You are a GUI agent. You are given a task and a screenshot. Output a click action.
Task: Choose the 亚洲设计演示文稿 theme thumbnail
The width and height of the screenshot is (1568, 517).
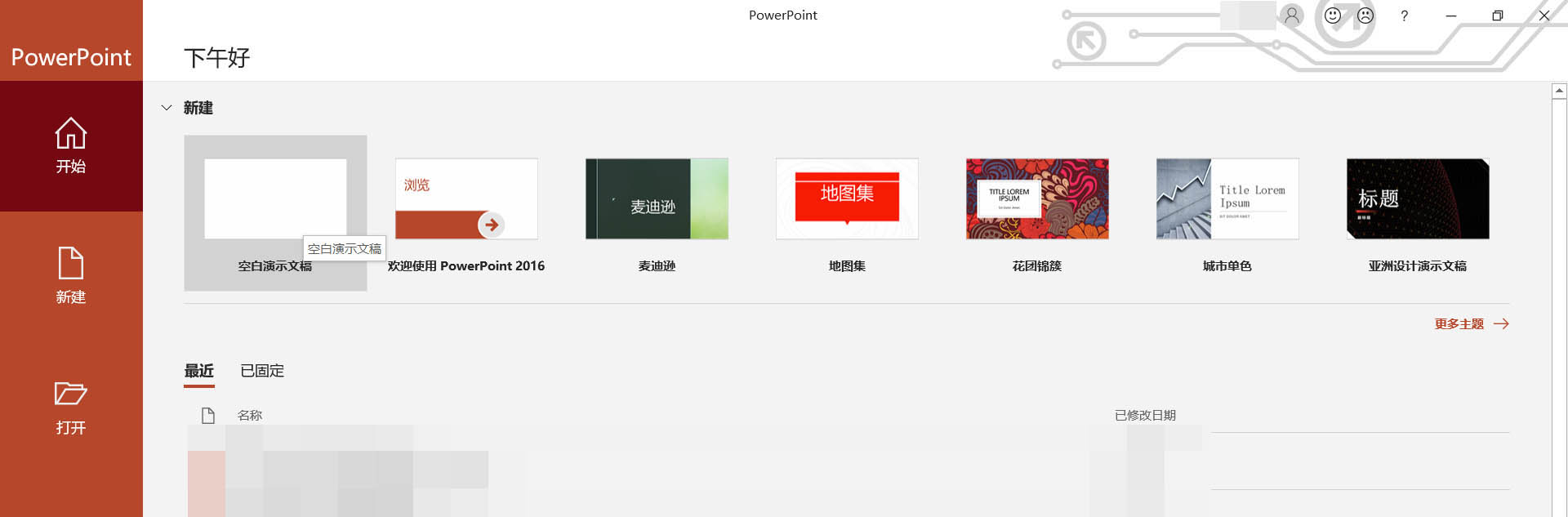click(x=1418, y=199)
